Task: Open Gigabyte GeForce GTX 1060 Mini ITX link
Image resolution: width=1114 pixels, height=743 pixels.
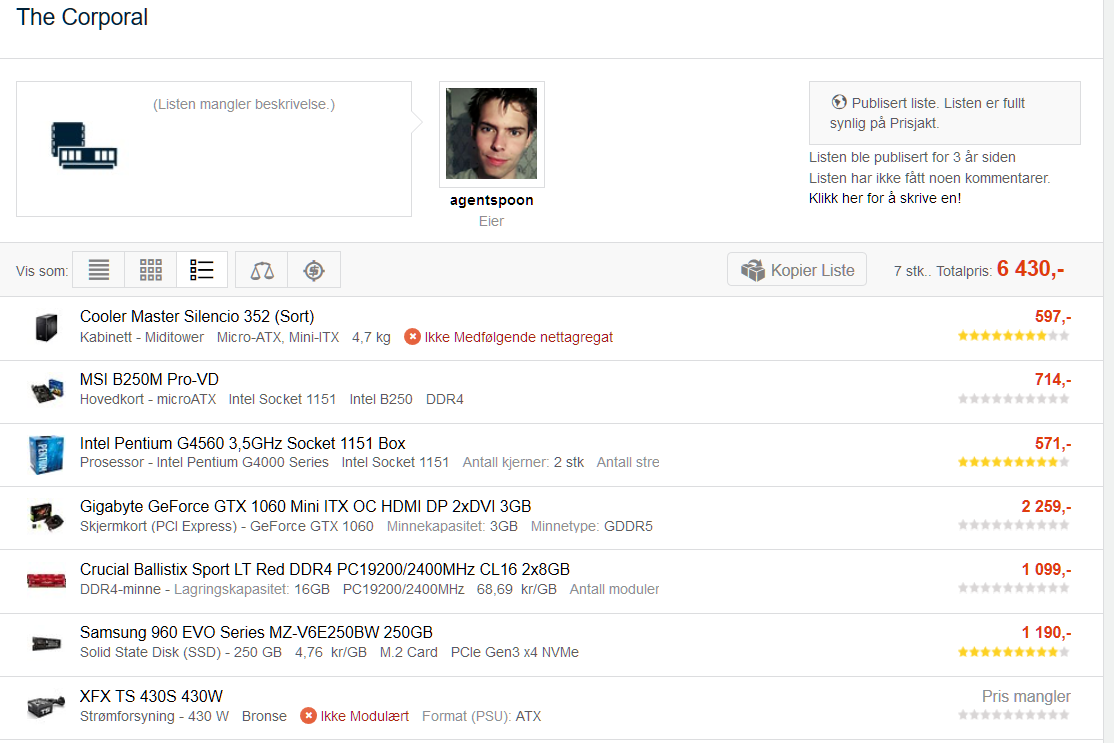Action: click(x=305, y=506)
